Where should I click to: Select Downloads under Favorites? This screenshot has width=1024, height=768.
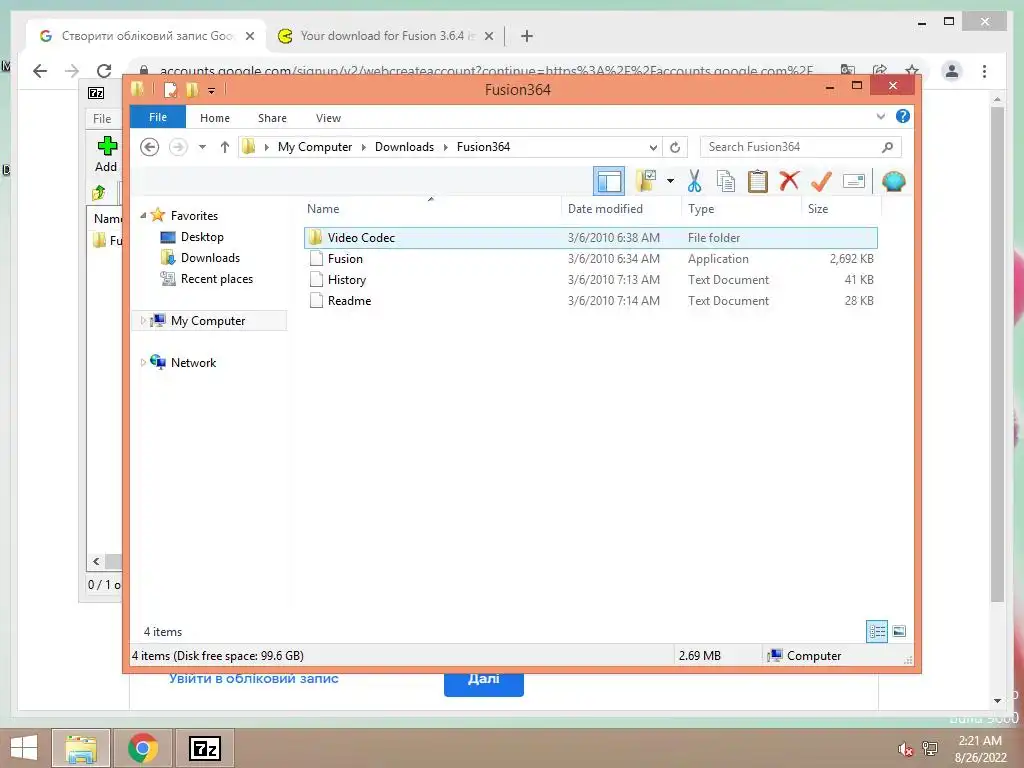tap(210, 257)
